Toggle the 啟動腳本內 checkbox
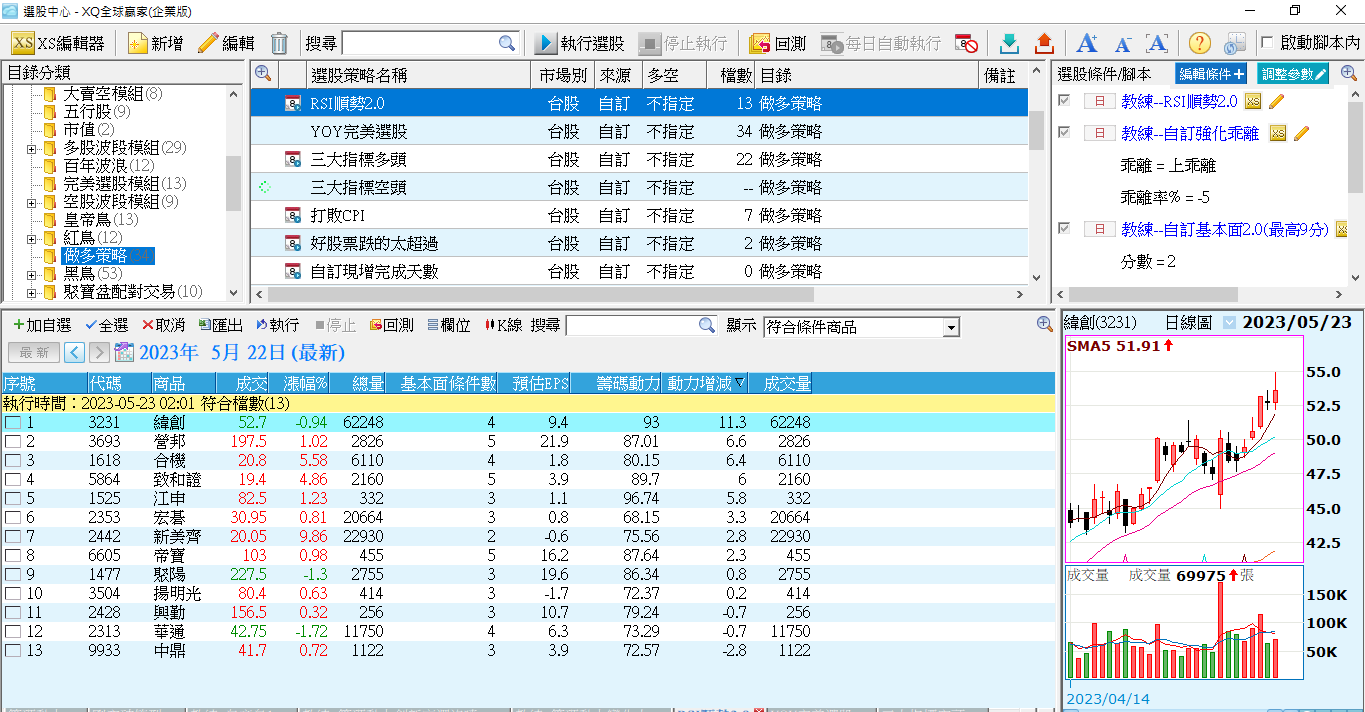 1268,43
